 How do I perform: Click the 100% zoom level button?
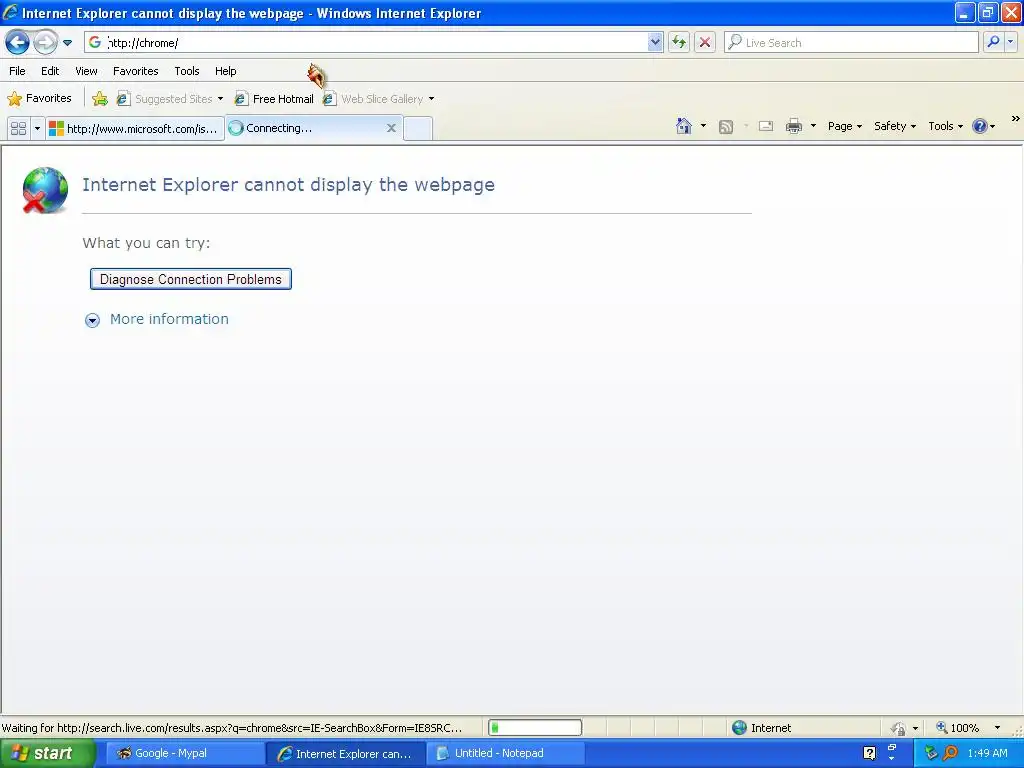coord(957,728)
